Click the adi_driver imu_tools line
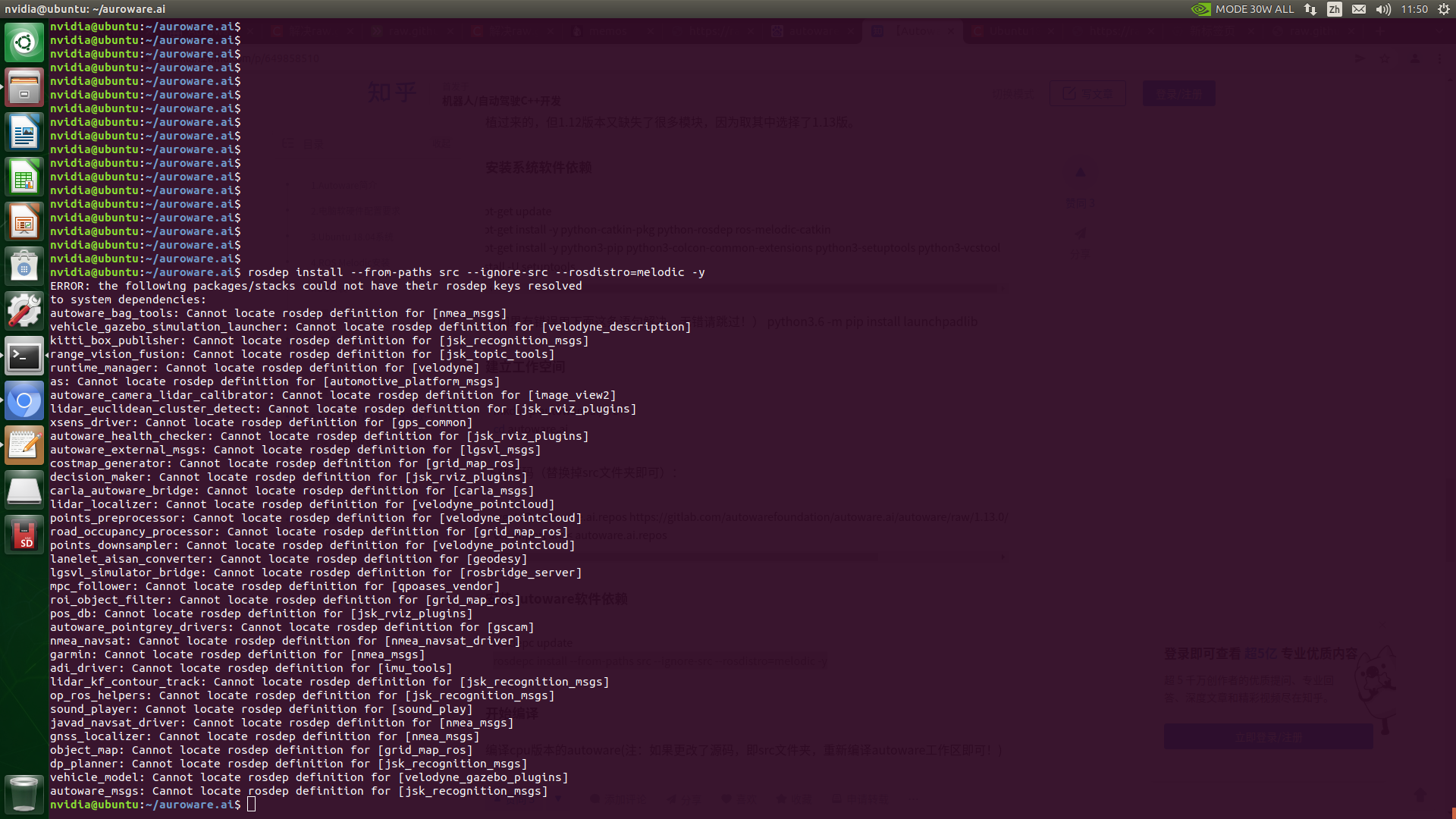The width and height of the screenshot is (1456, 819). [251, 668]
